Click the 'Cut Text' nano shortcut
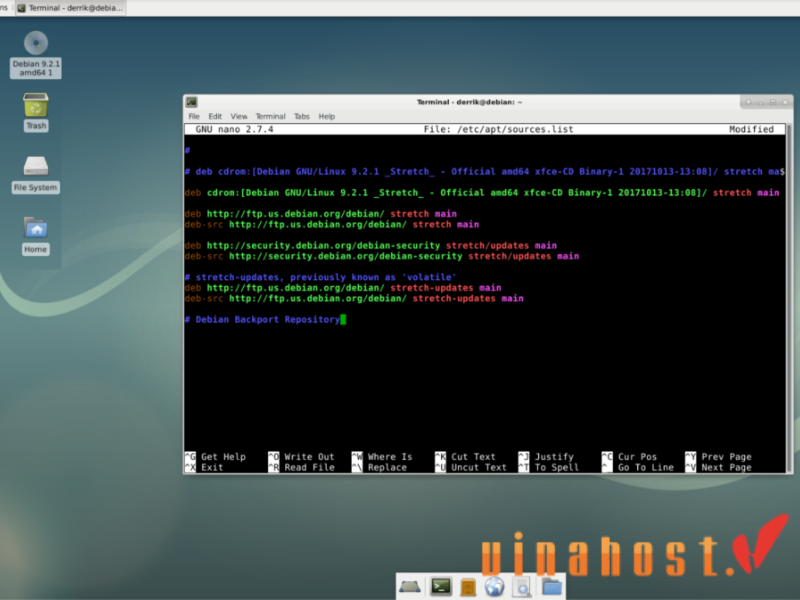 tap(465, 457)
